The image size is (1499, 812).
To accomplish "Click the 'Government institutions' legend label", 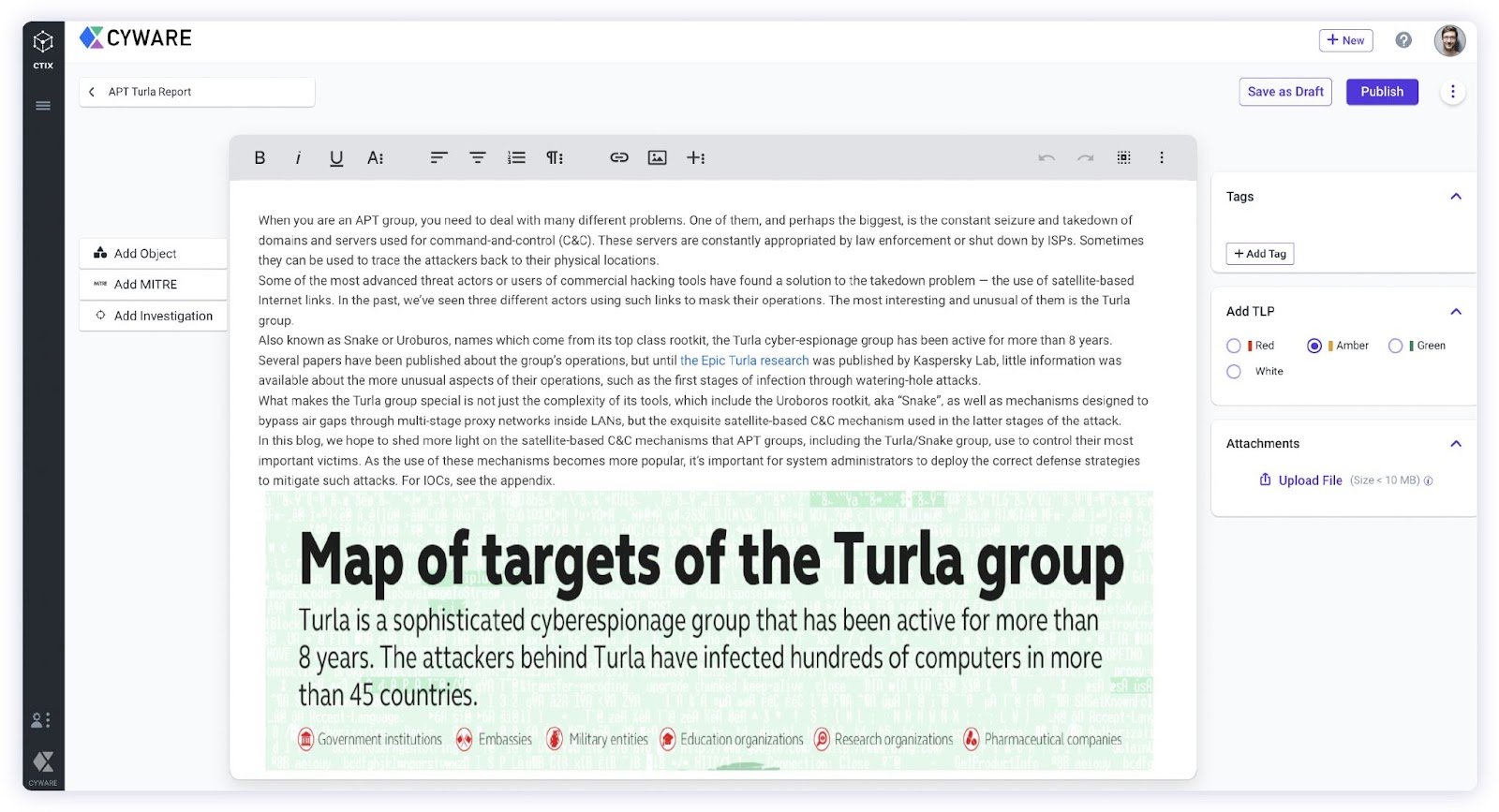I will click(379, 740).
